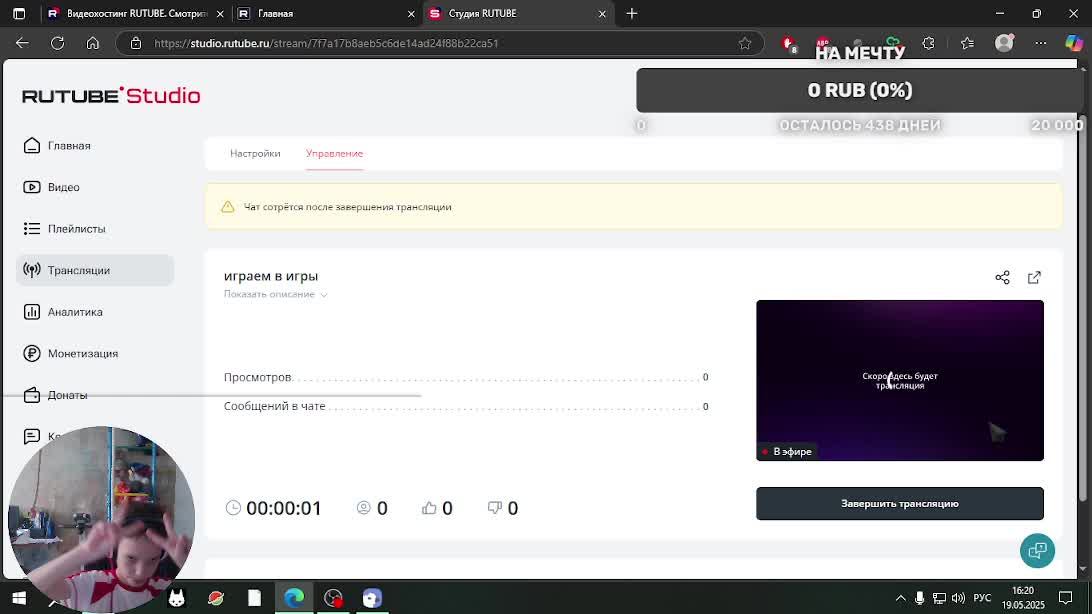Click the browser address bar
This screenshot has height=614, width=1092.
[439, 43]
